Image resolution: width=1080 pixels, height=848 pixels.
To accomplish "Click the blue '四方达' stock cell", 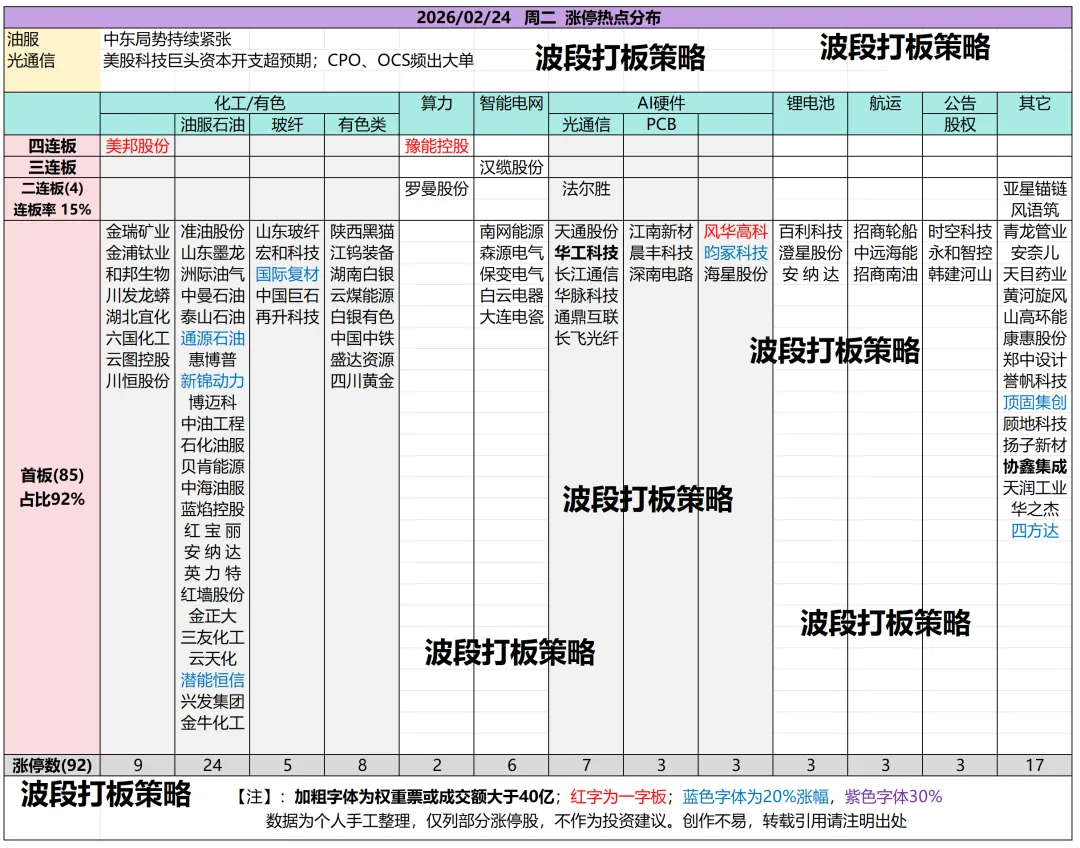I will pyautogui.click(x=1035, y=530).
